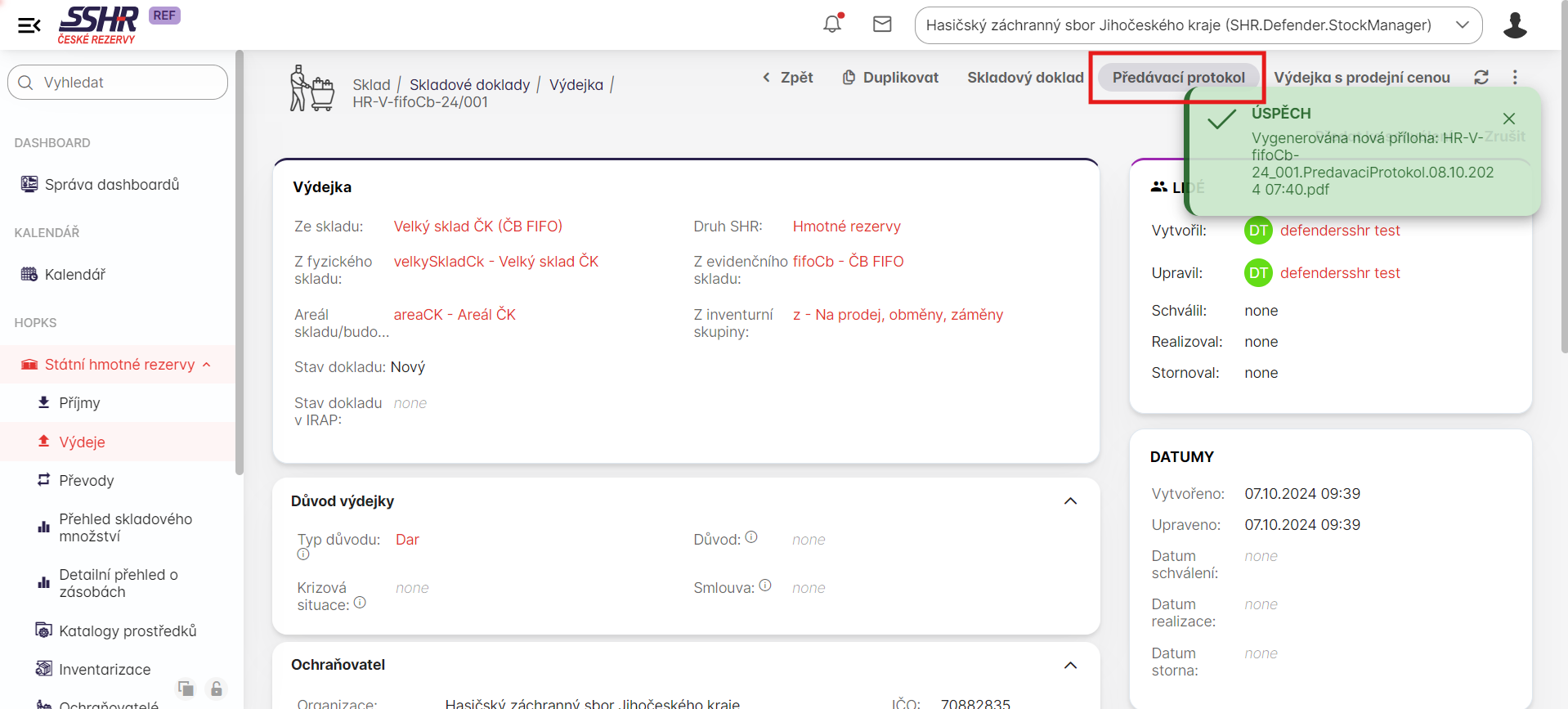Click the Předávací protokol button
Viewport: 1568px width, 709px height.
(1177, 78)
